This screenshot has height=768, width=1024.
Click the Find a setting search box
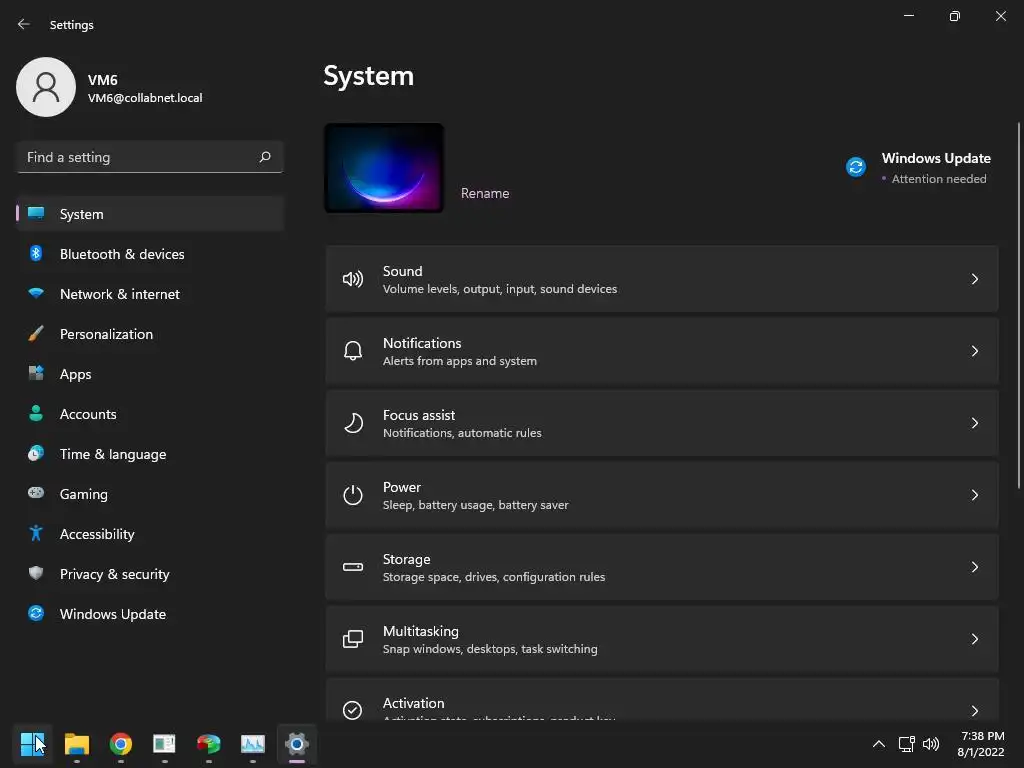click(150, 157)
